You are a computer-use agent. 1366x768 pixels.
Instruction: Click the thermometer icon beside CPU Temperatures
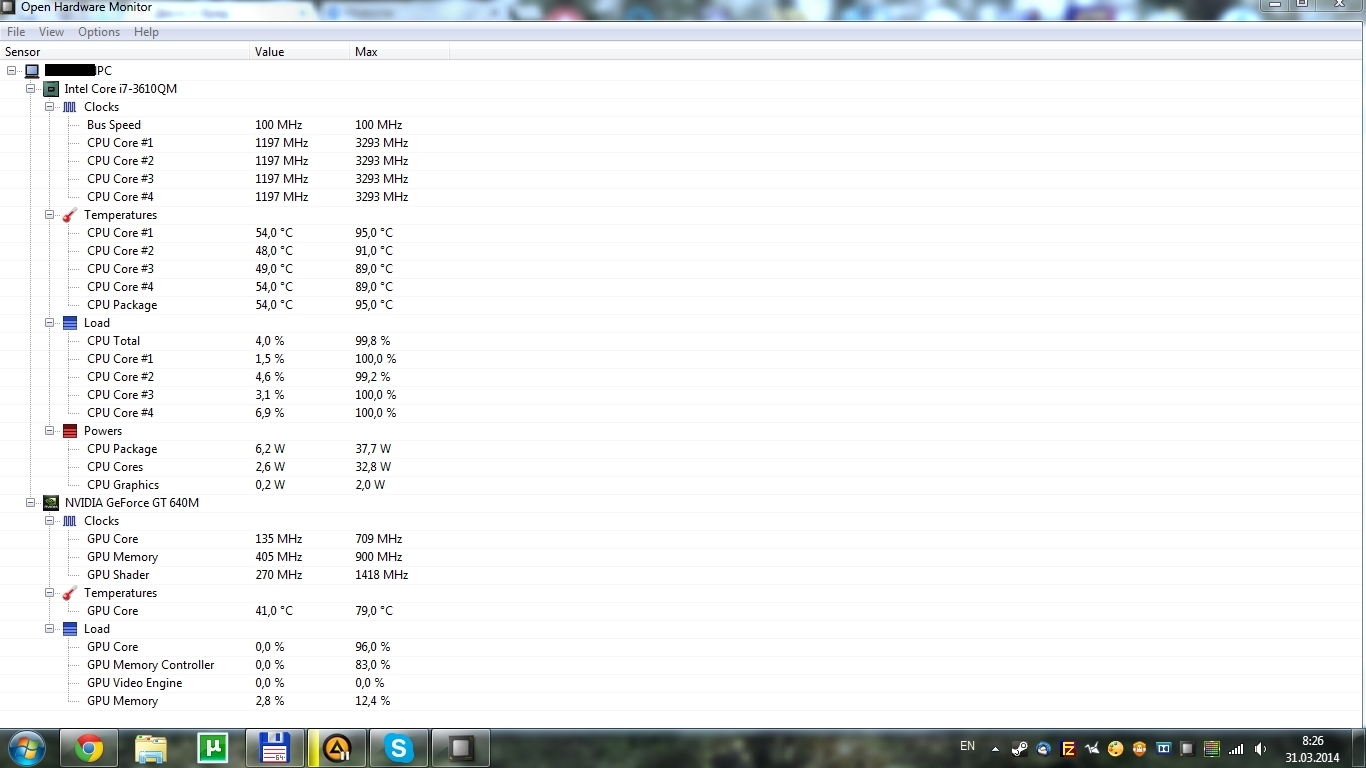coord(70,215)
